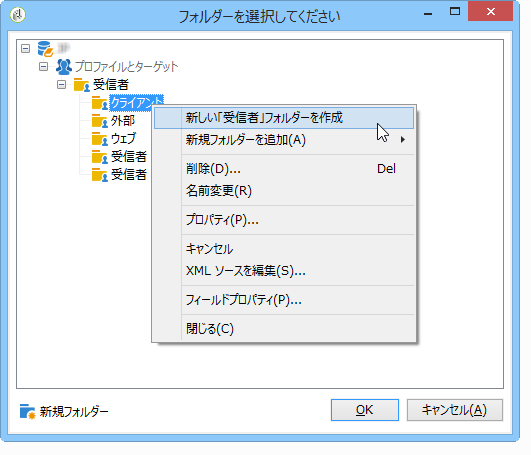
Task: Click the キャンセル(A) button
Action: tap(454, 410)
